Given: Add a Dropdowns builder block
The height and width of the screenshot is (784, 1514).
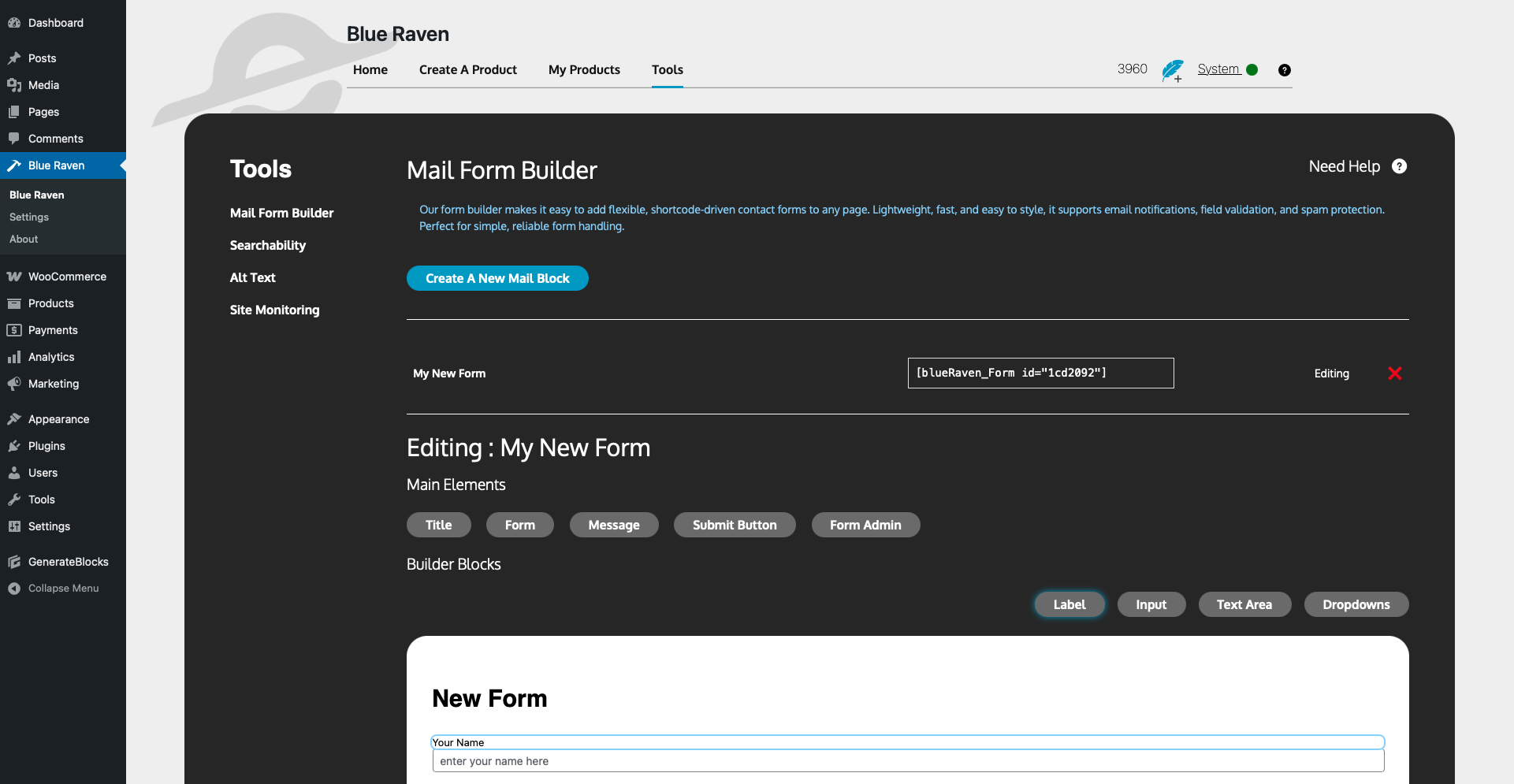Looking at the screenshot, I should click(1356, 604).
